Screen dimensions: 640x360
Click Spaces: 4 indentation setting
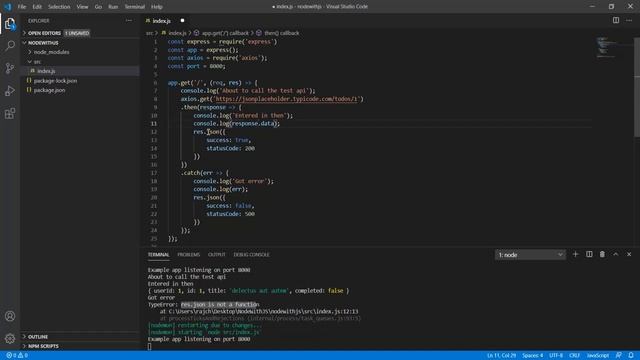point(533,356)
